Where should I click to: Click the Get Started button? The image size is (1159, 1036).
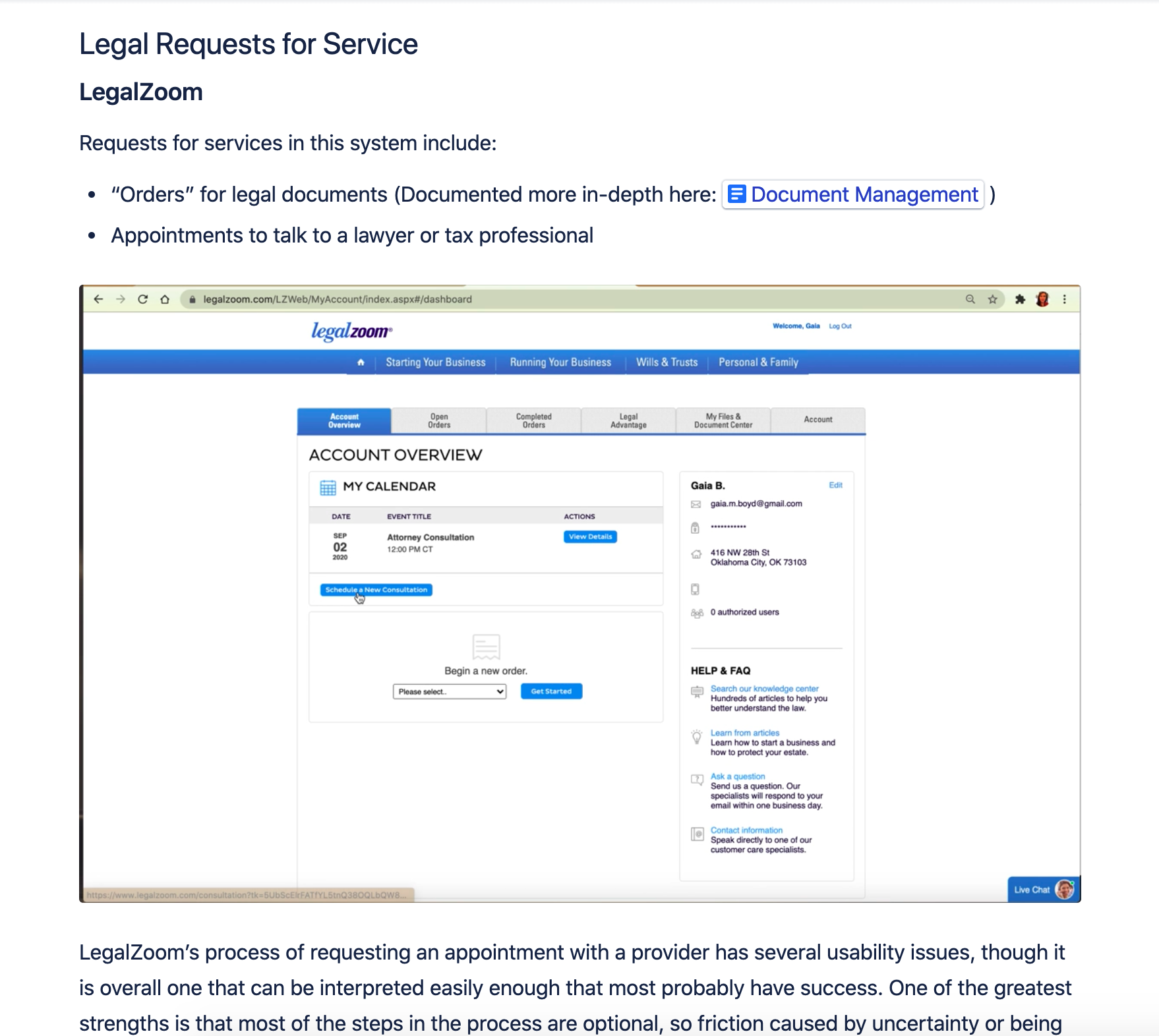click(x=551, y=691)
